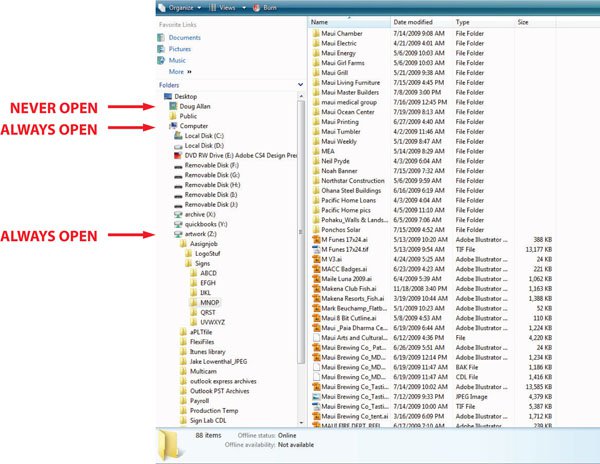Click the Maui Chamber folder icon
600x464 pixels.
(x=316, y=33)
